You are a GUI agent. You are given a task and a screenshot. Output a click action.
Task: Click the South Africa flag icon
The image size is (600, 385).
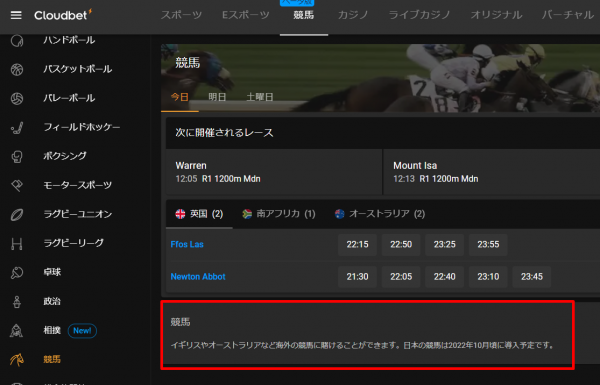tap(247, 214)
